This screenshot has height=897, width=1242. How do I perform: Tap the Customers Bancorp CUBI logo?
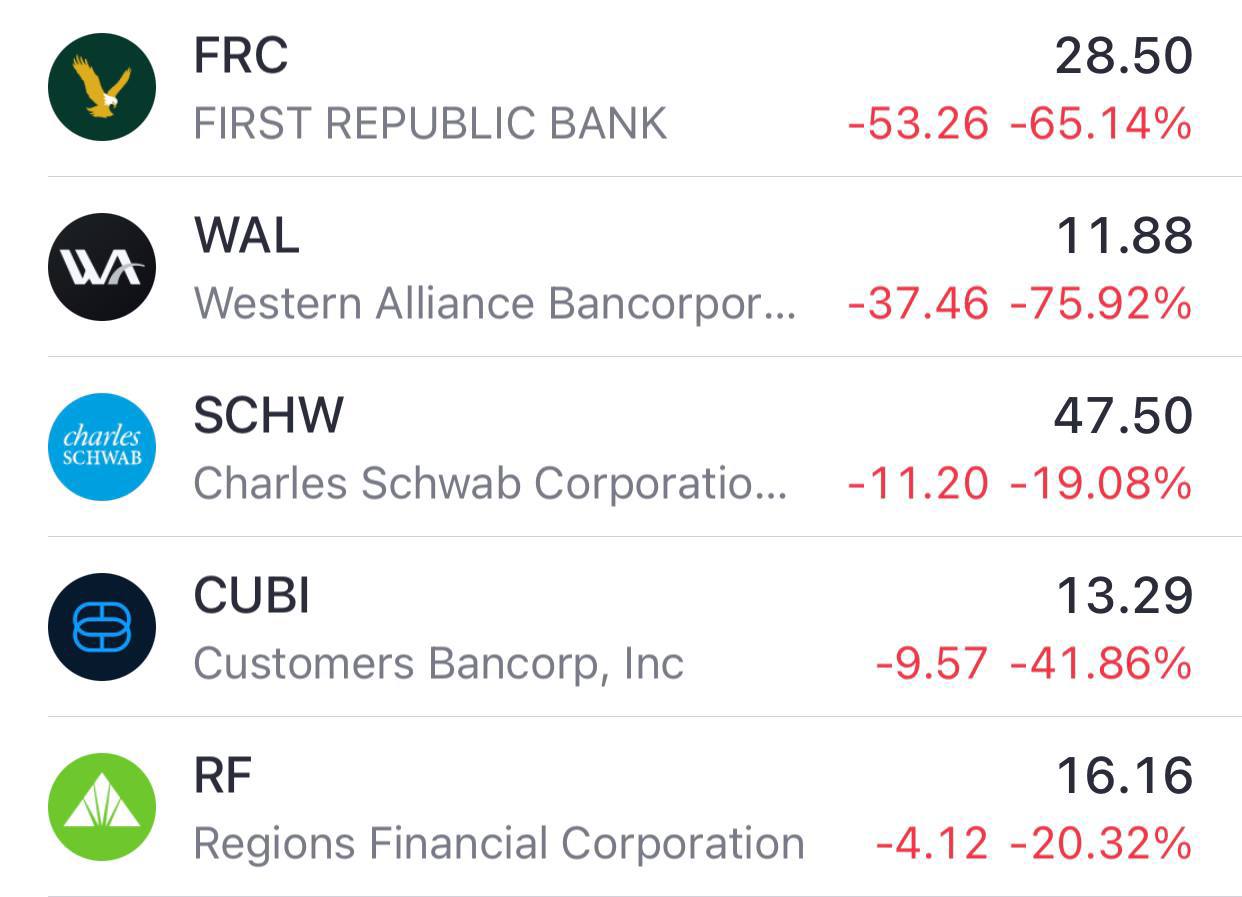pos(102,627)
